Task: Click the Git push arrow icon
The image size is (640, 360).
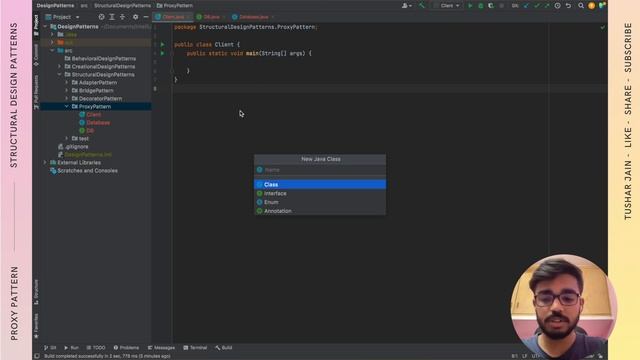Action: [x=547, y=6]
